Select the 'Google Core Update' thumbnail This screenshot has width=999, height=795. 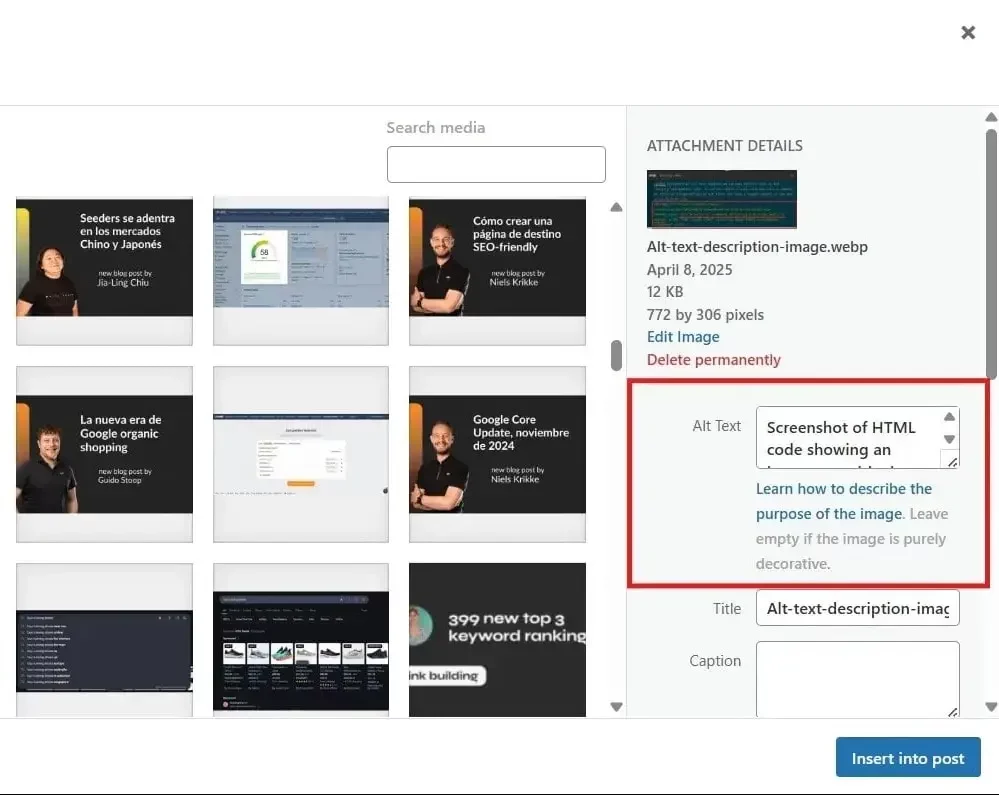[497, 454]
